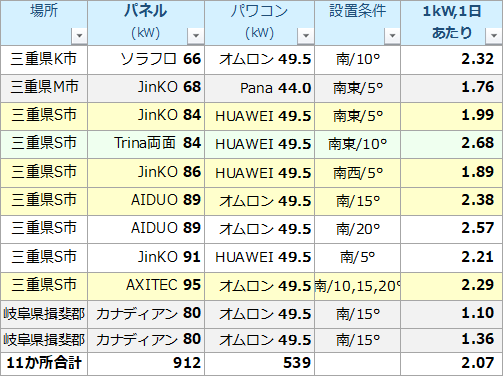Click the AXITEC 95 panel cell
Image resolution: width=504 pixels, height=377 pixels.
click(146, 286)
